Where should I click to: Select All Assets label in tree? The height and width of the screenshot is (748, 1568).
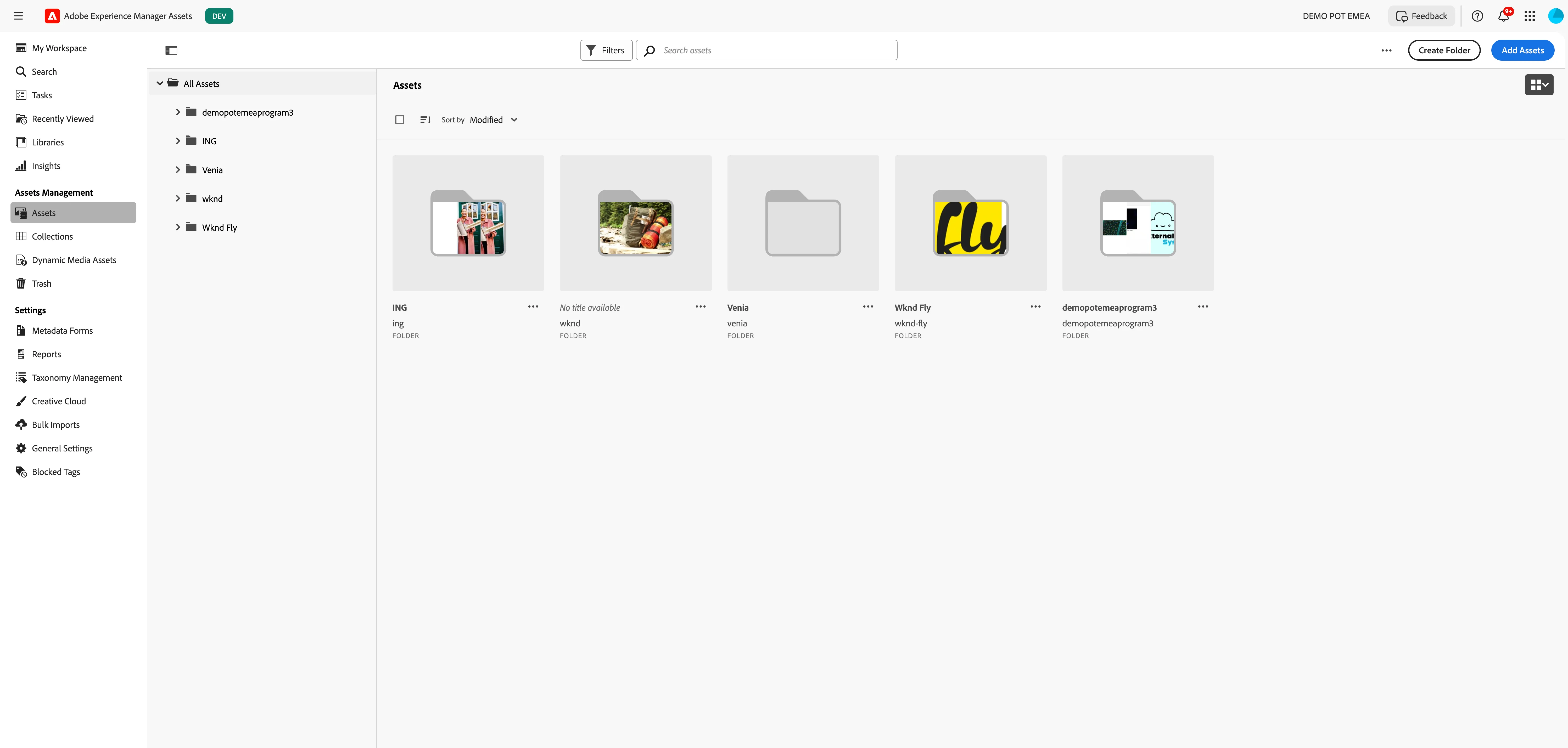click(x=201, y=84)
